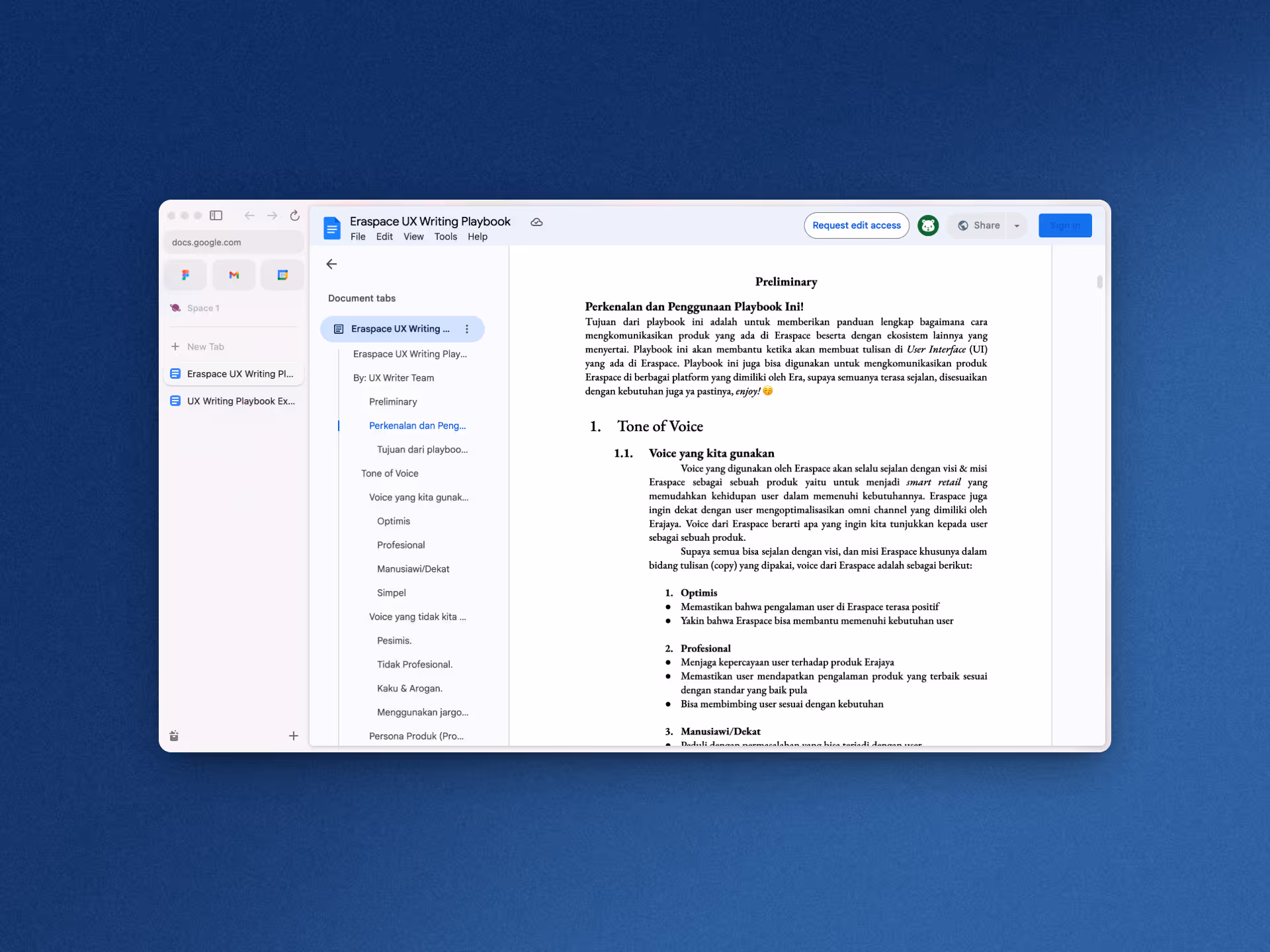Click the document icon on the Eraspace UX Writing tab
1270x952 pixels.
(x=339, y=329)
